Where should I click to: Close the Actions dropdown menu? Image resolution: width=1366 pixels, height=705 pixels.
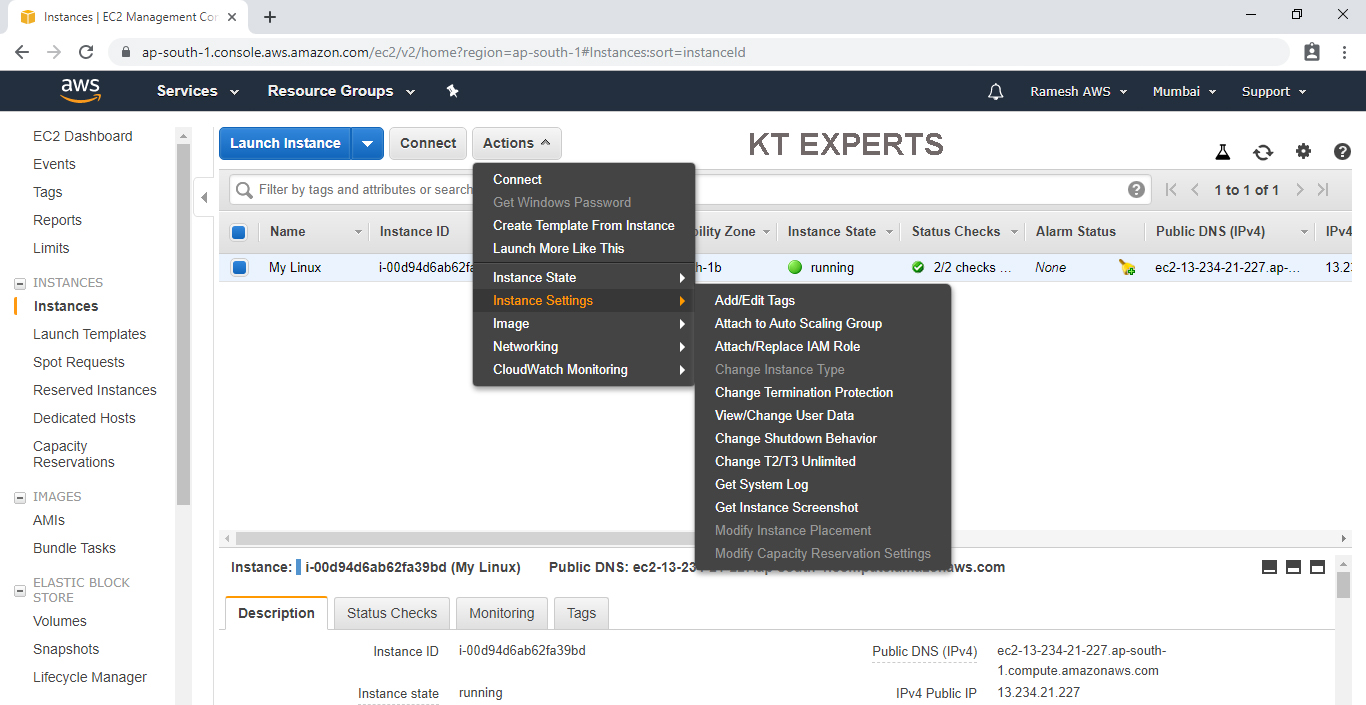517,143
